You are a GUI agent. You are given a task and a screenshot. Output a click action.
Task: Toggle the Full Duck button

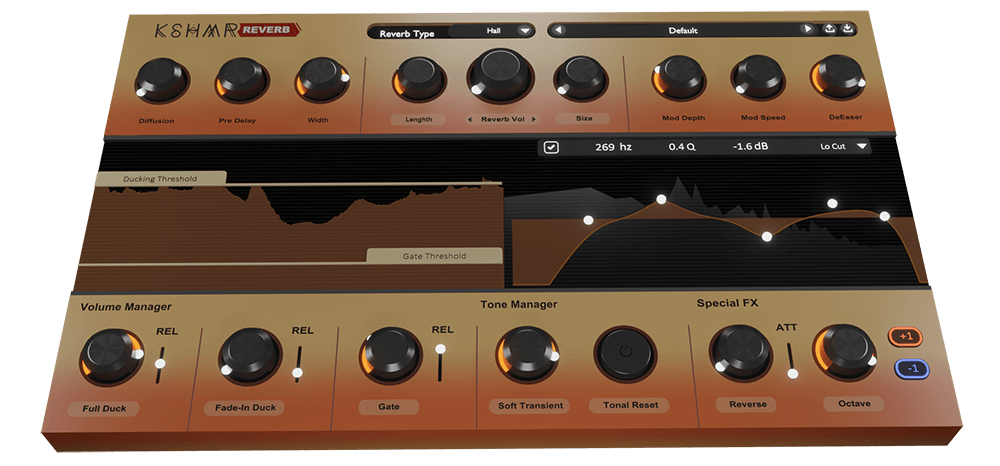coord(104,409)
